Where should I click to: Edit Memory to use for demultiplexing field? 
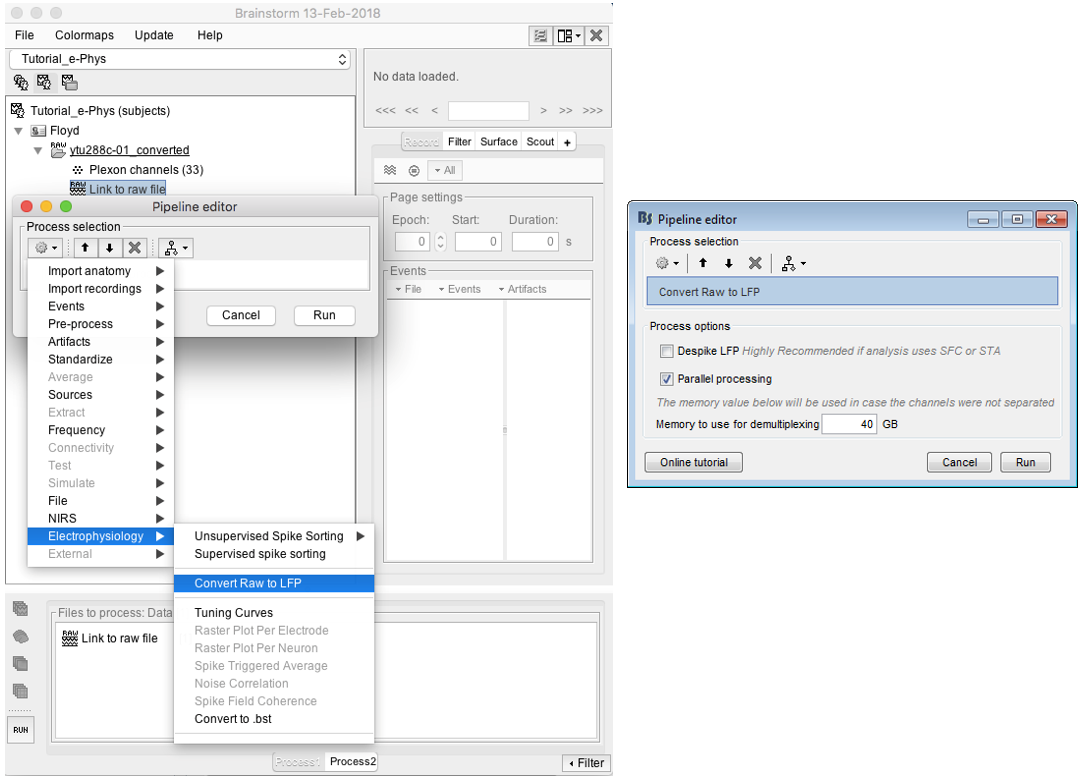coord(850,424)
